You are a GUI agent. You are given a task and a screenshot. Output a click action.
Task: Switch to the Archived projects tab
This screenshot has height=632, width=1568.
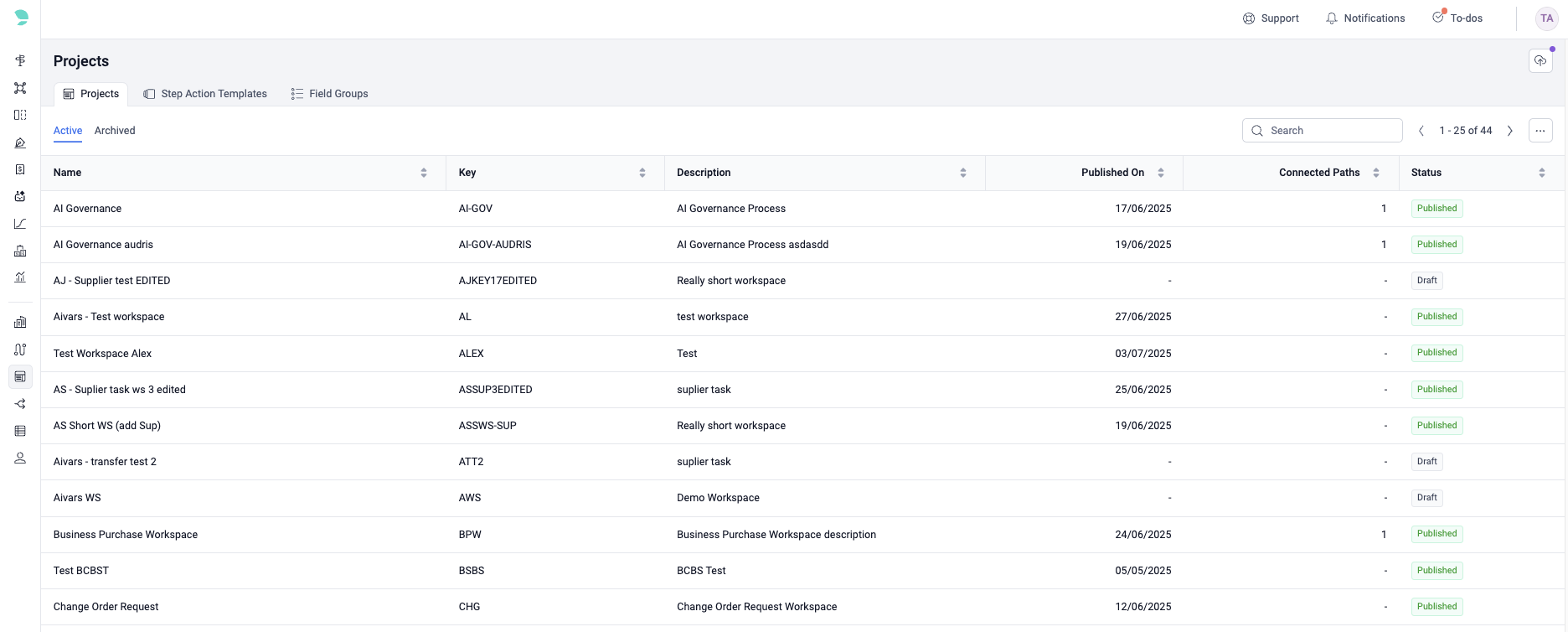[115, 131]
